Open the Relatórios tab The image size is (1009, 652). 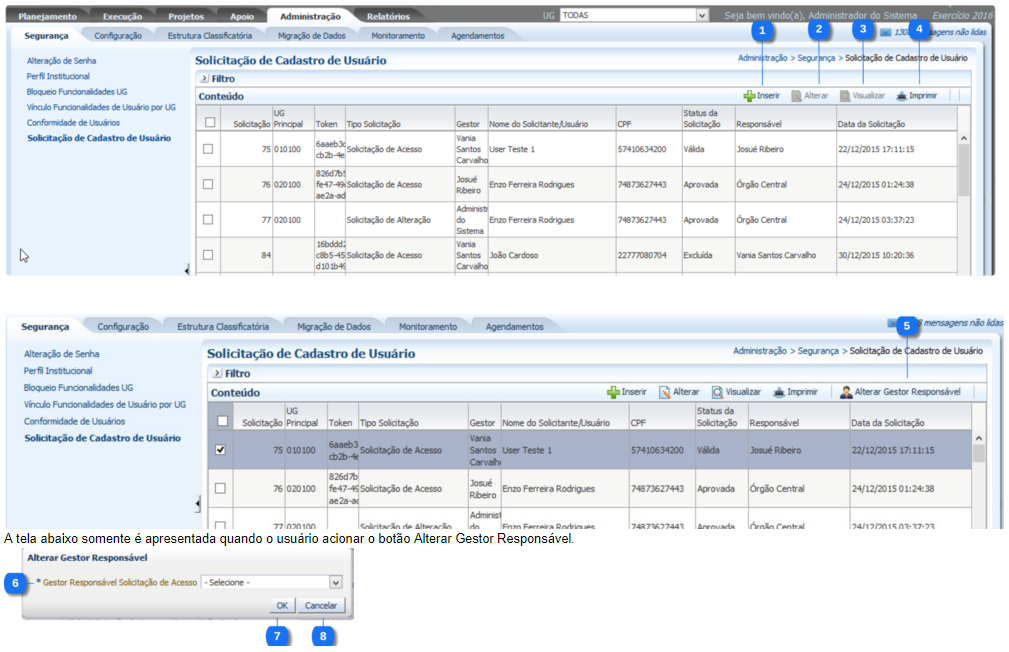point(387,16)
